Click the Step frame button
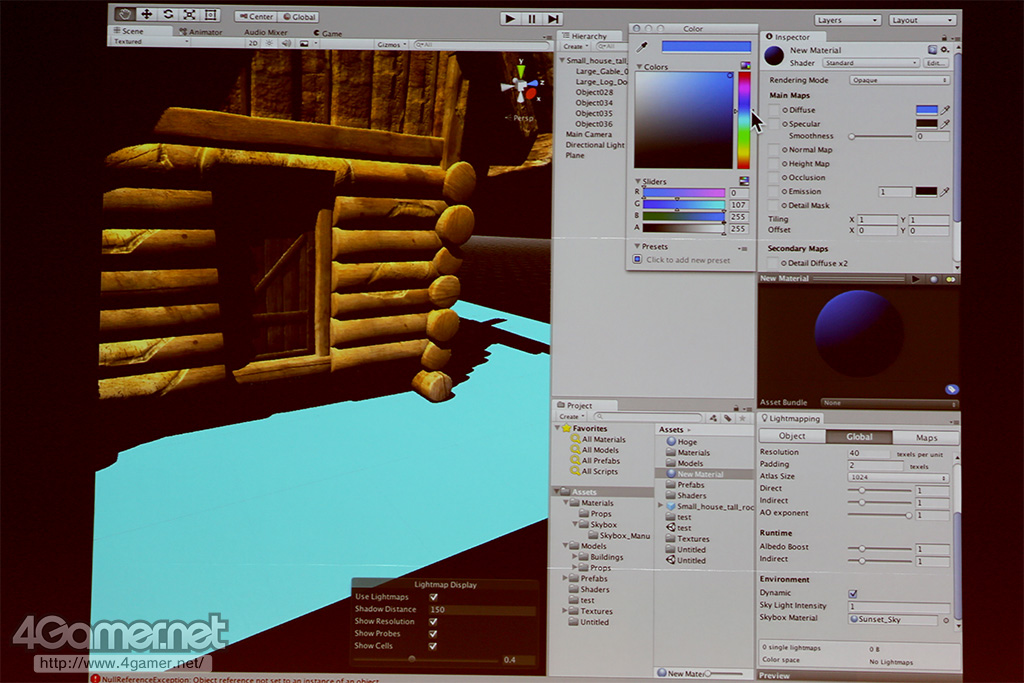Screen dimensions: 1024x683 pyautogui.click(x=553, y=19)
